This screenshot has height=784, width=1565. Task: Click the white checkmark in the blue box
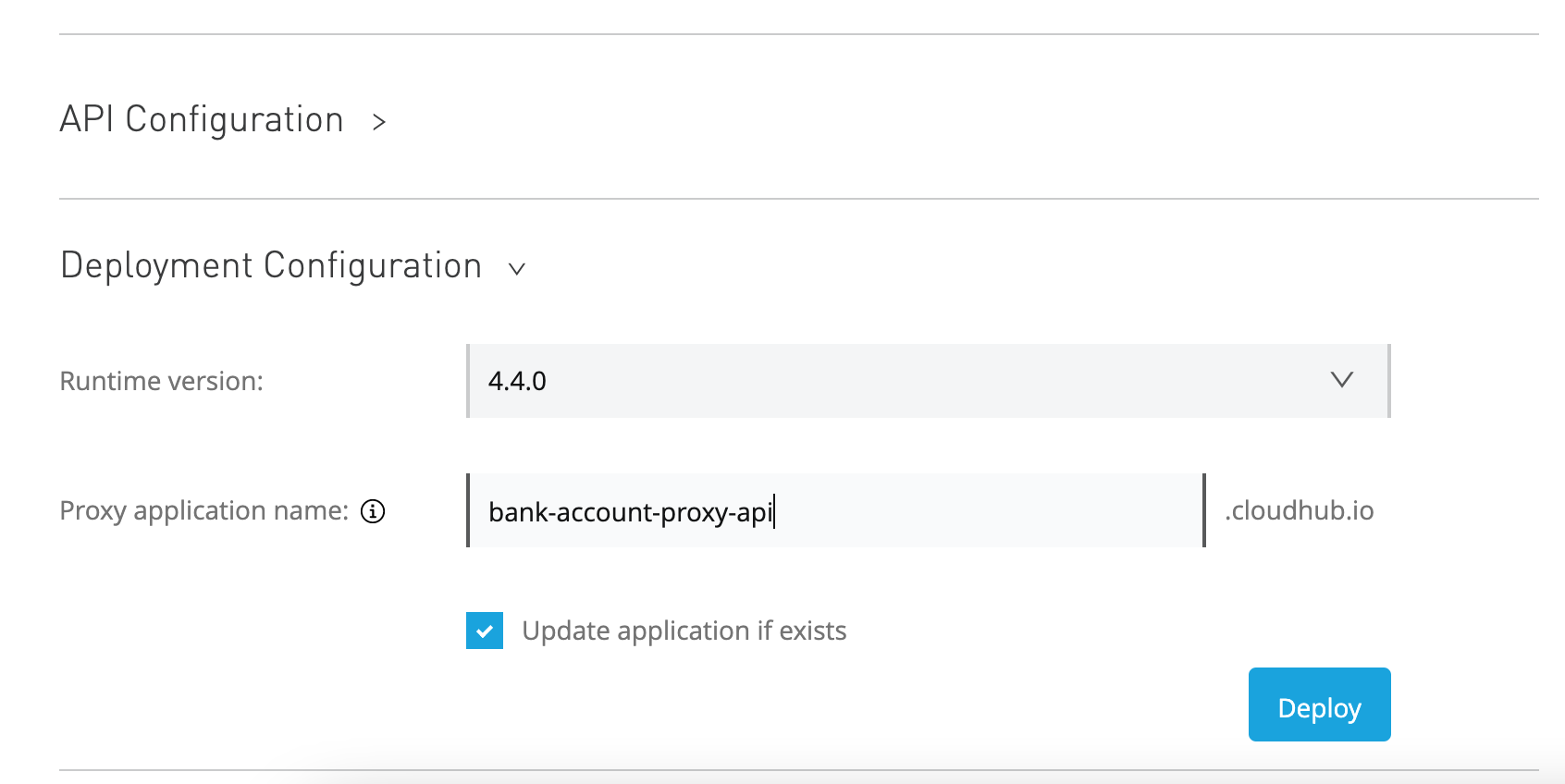(x=485, y=631)
